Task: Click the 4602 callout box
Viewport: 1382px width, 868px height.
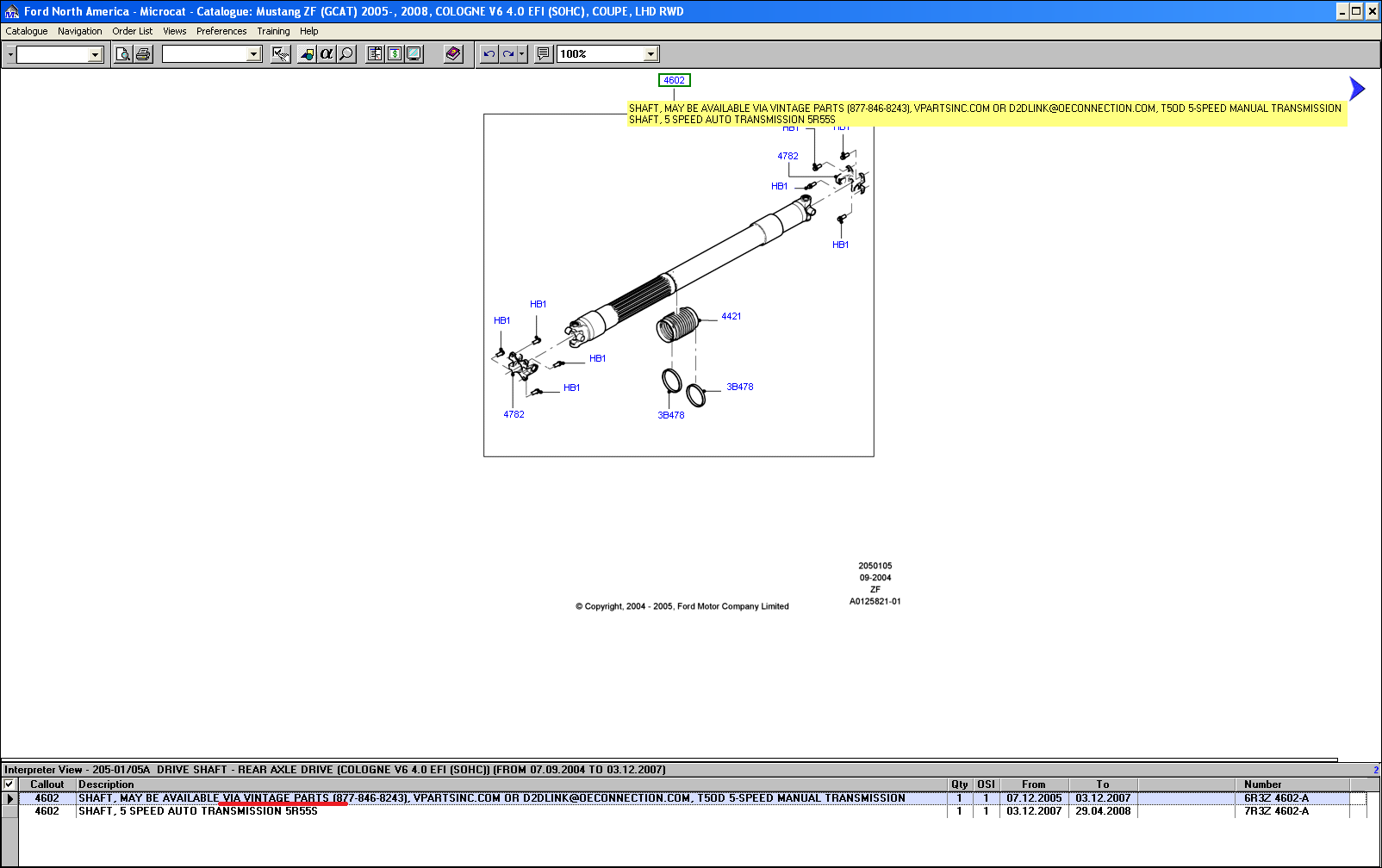Action: pos(675,80)
